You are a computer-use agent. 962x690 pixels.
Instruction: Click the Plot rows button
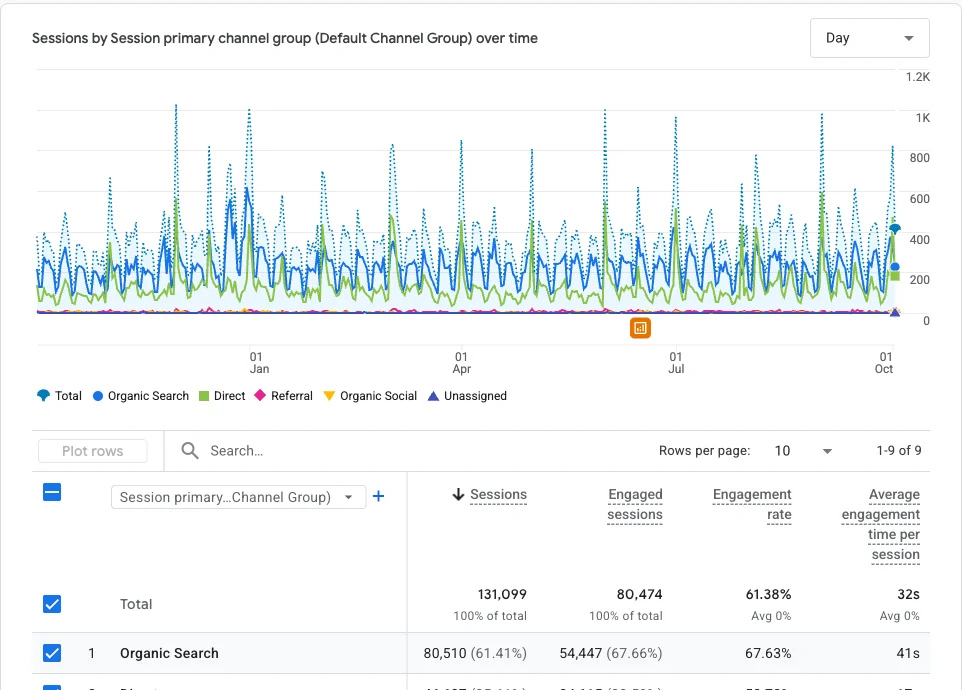(x=93, y=451)
